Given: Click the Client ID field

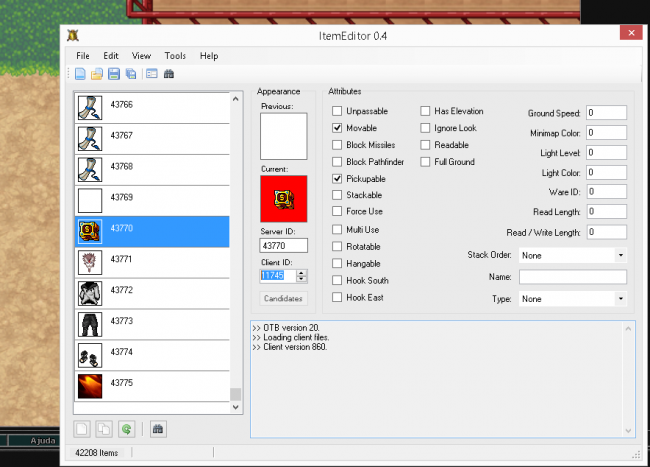Looking at the screenshot, I should tap(278, 276).
